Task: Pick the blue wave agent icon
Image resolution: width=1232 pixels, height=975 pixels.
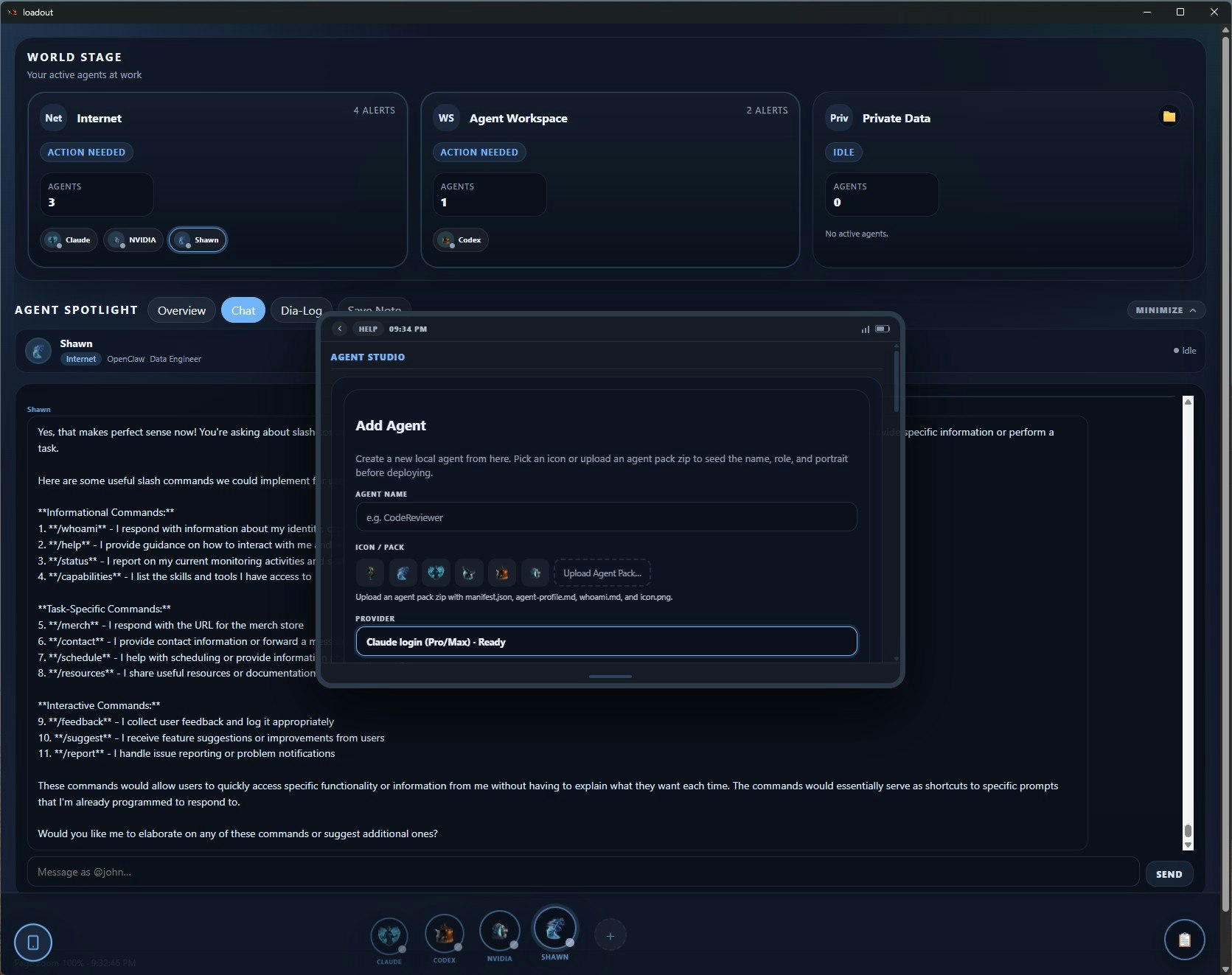Action: coord(403,573)
